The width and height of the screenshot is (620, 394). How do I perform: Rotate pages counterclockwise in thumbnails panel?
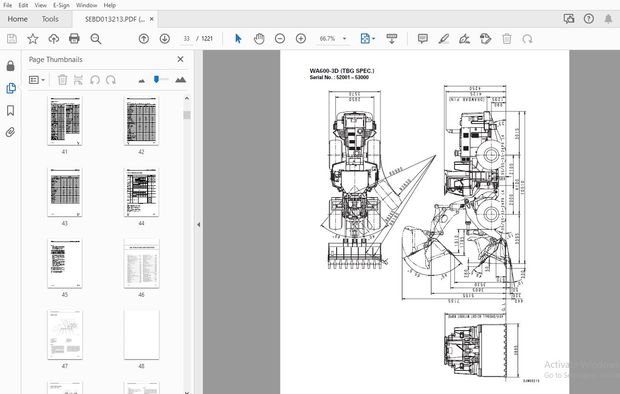[95, 80]
